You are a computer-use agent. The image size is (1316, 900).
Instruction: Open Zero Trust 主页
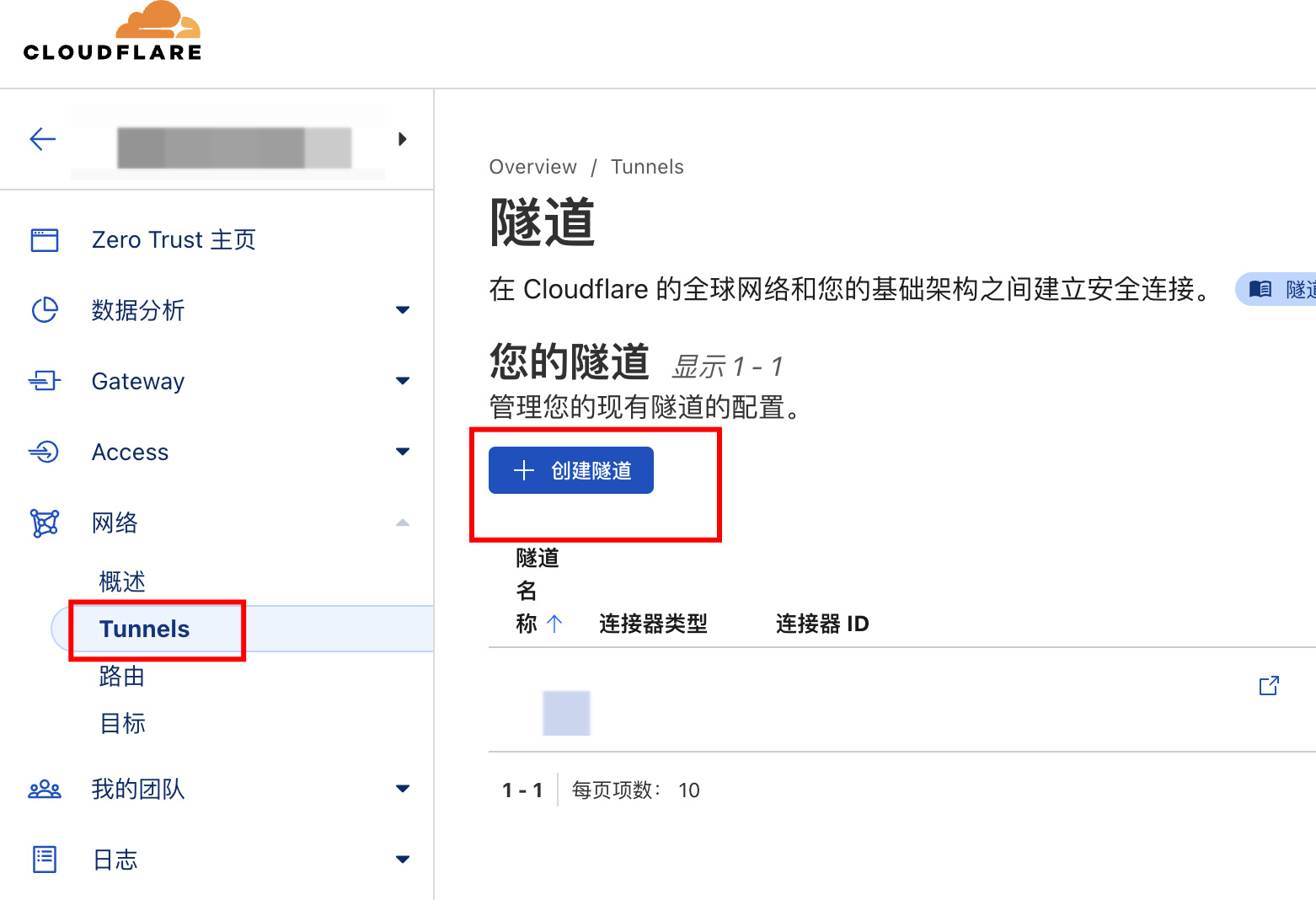(x=174, y=240)
